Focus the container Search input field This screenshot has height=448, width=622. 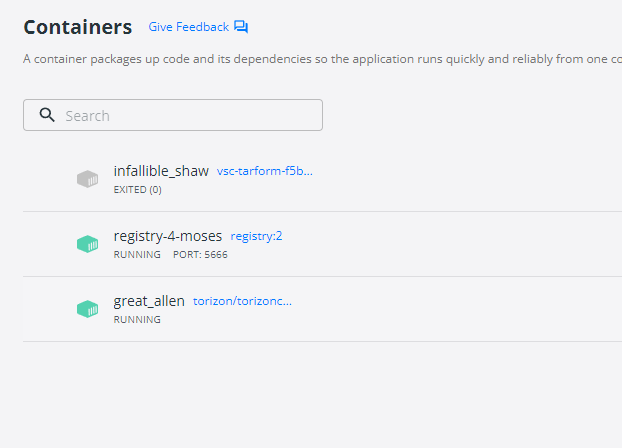pos(173,115)
